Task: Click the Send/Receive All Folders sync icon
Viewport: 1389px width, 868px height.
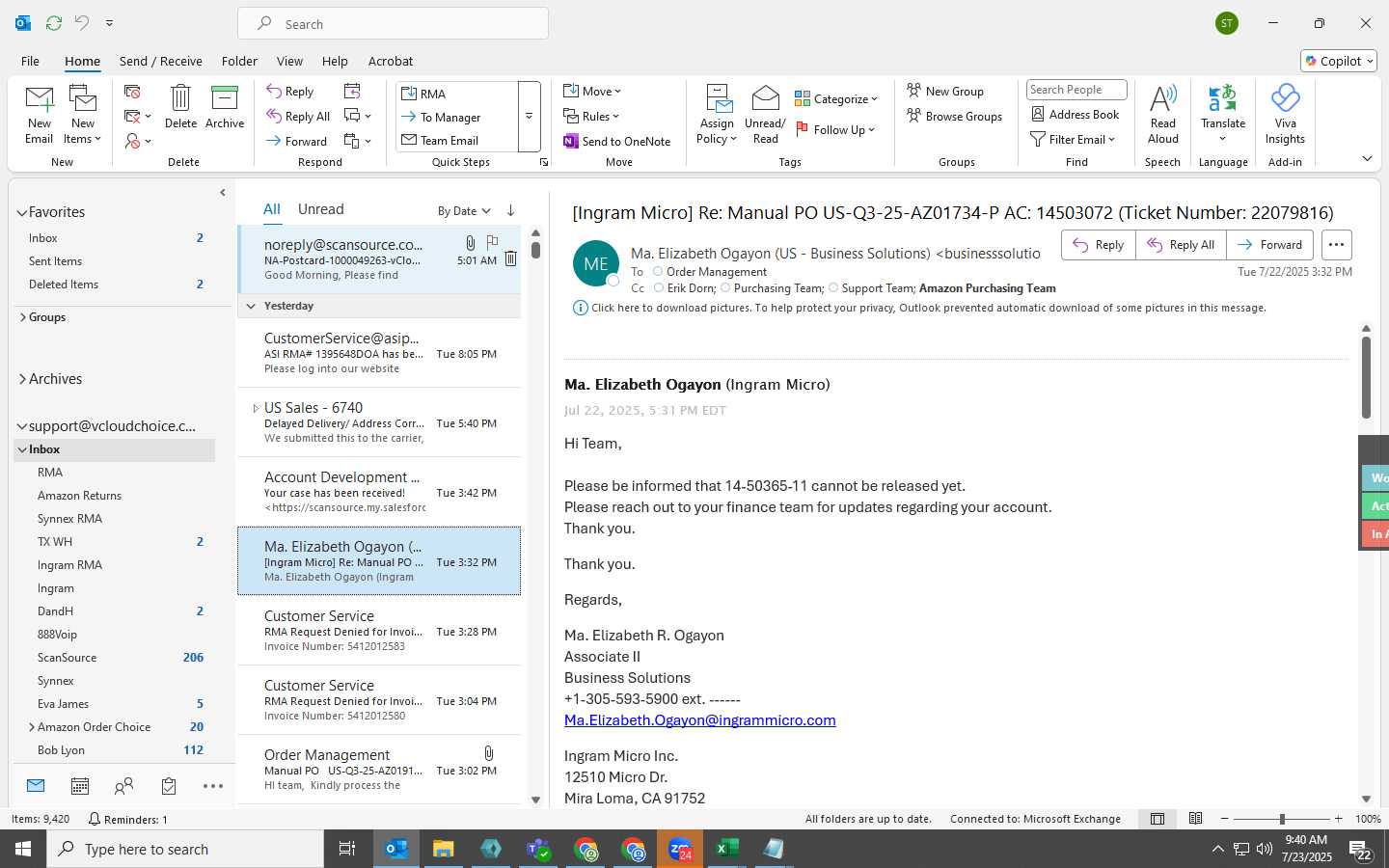Action: [54, 23]
